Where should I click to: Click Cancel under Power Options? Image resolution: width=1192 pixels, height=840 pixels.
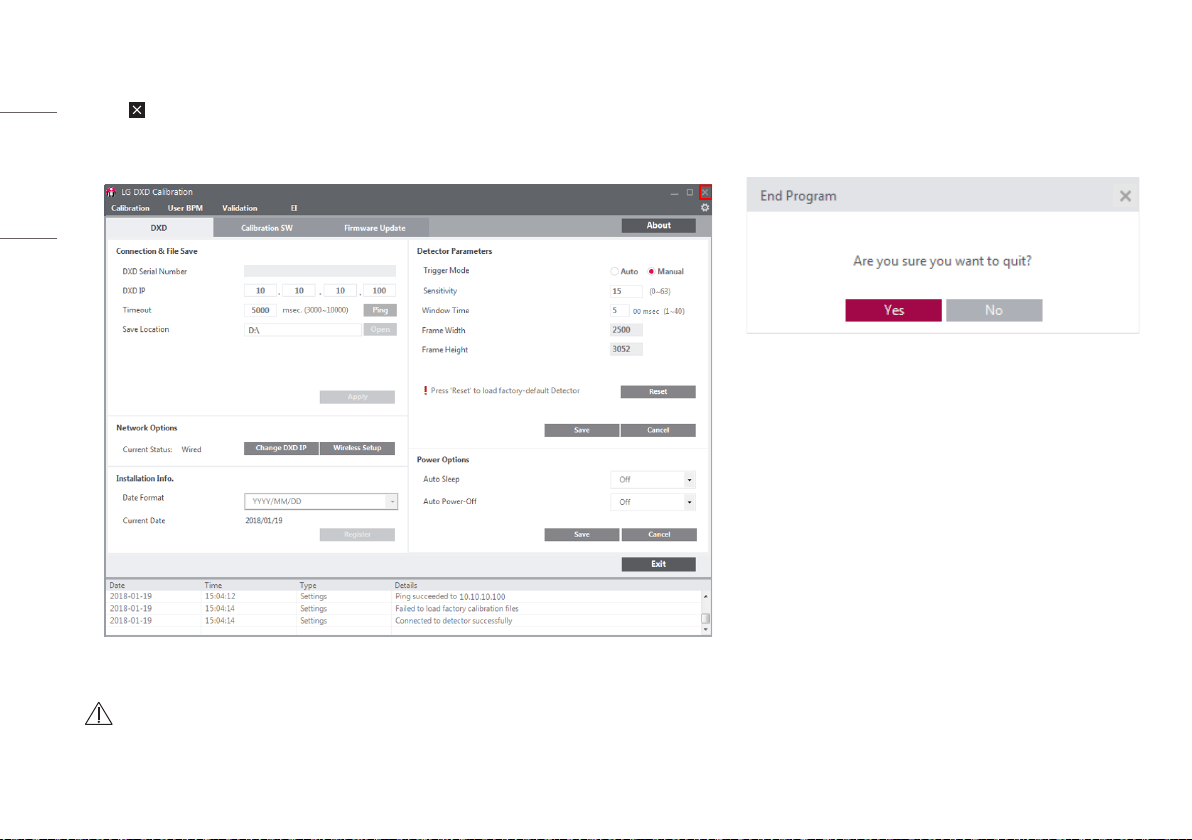point(659,534)
